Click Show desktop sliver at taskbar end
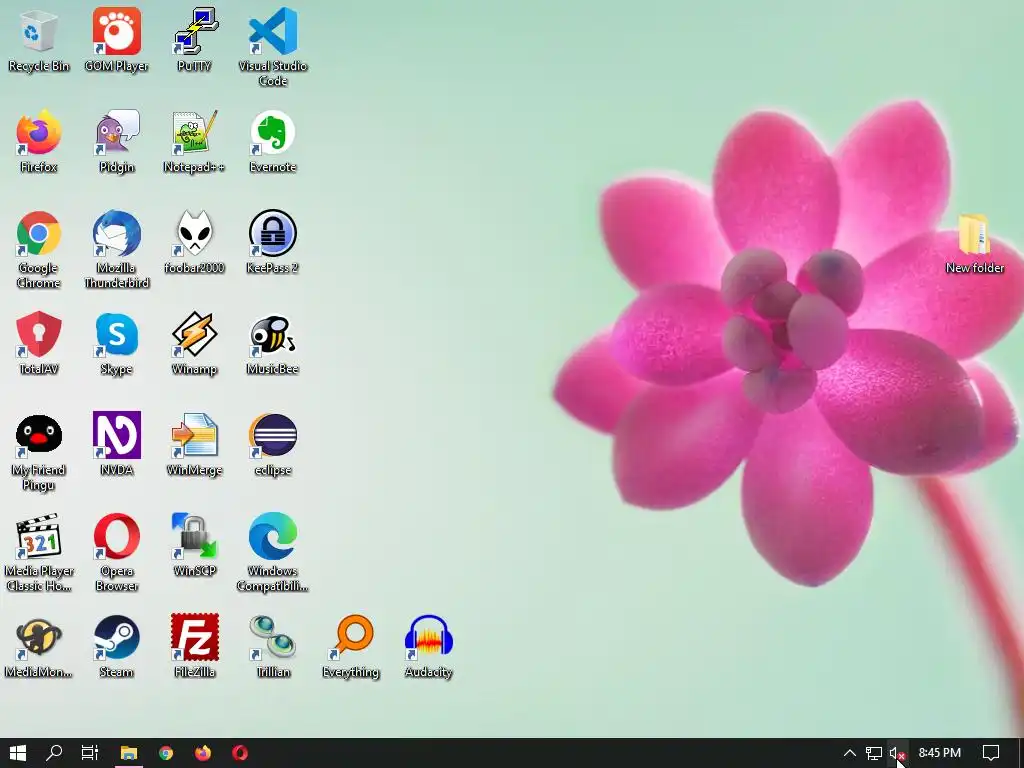This screenshot has width=1024, height=768. pos(1021,753)
